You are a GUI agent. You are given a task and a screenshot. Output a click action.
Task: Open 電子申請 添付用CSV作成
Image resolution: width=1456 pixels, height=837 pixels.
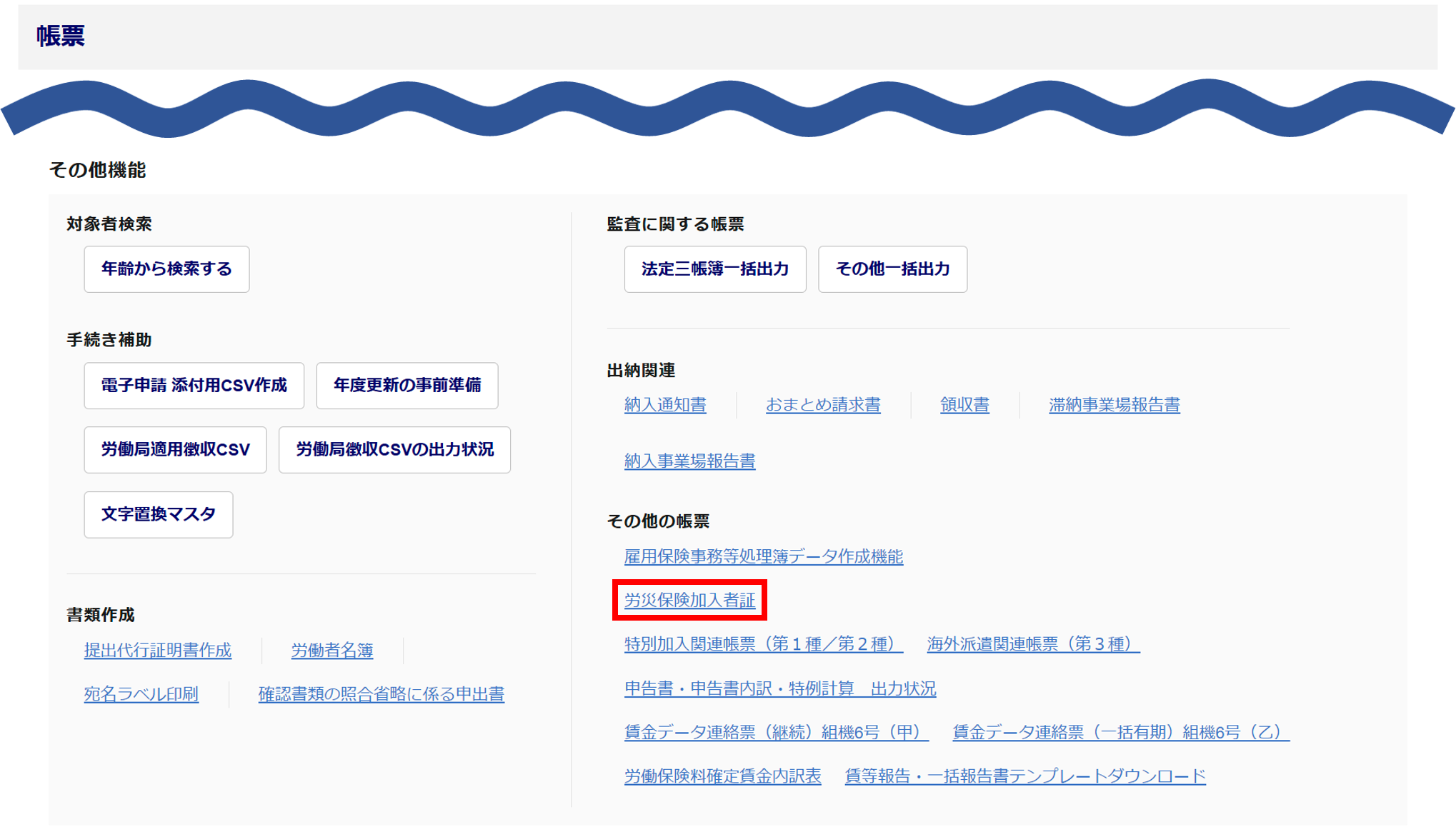(x=194, y=386)
